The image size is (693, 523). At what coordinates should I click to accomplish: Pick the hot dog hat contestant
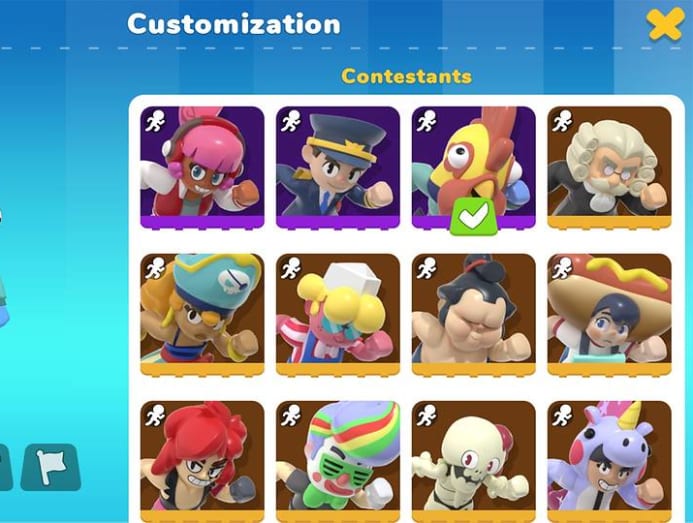(609, 314)
